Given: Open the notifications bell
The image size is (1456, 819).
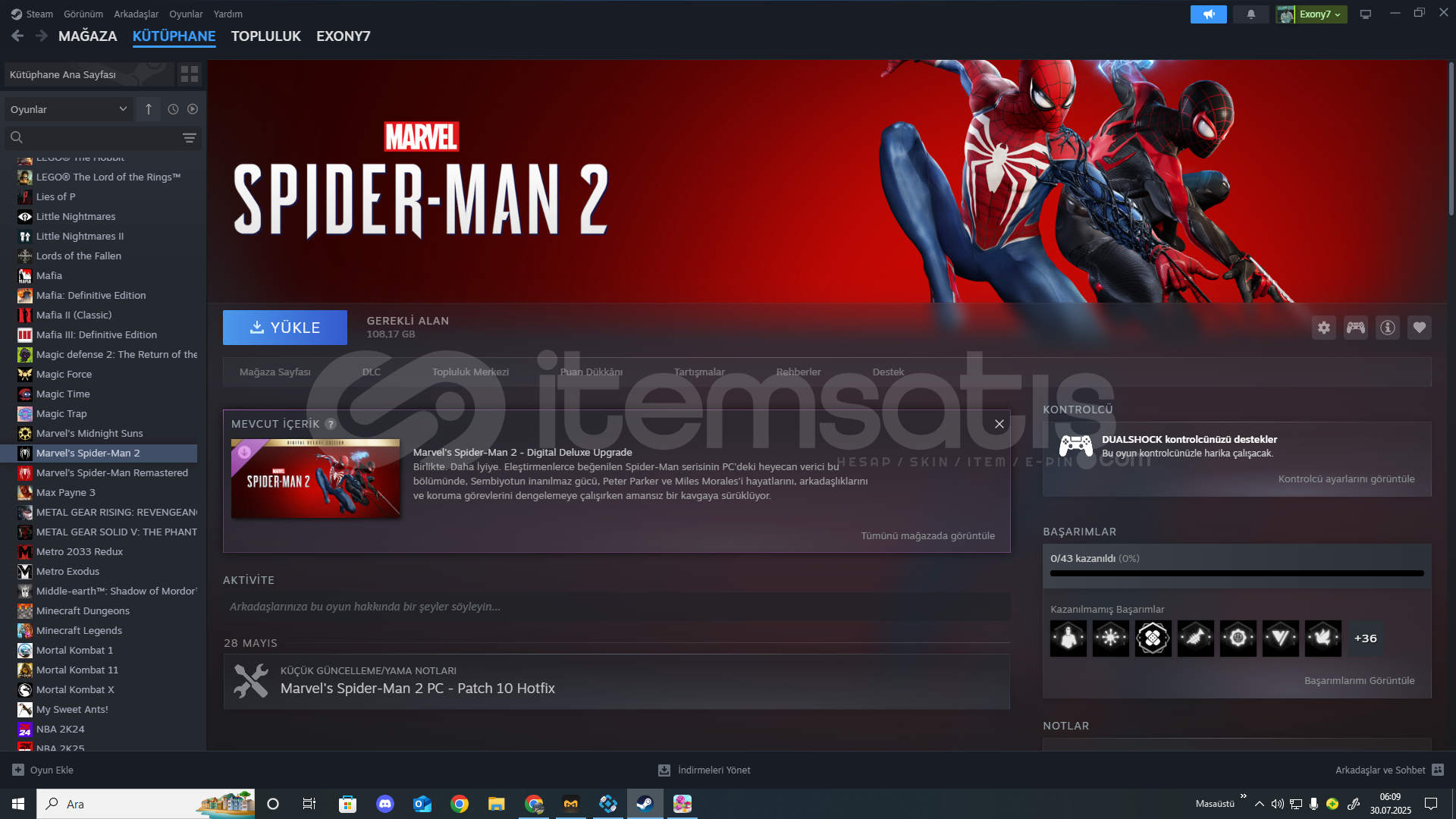Looking at the screenshot, I should coord(1251,14).
